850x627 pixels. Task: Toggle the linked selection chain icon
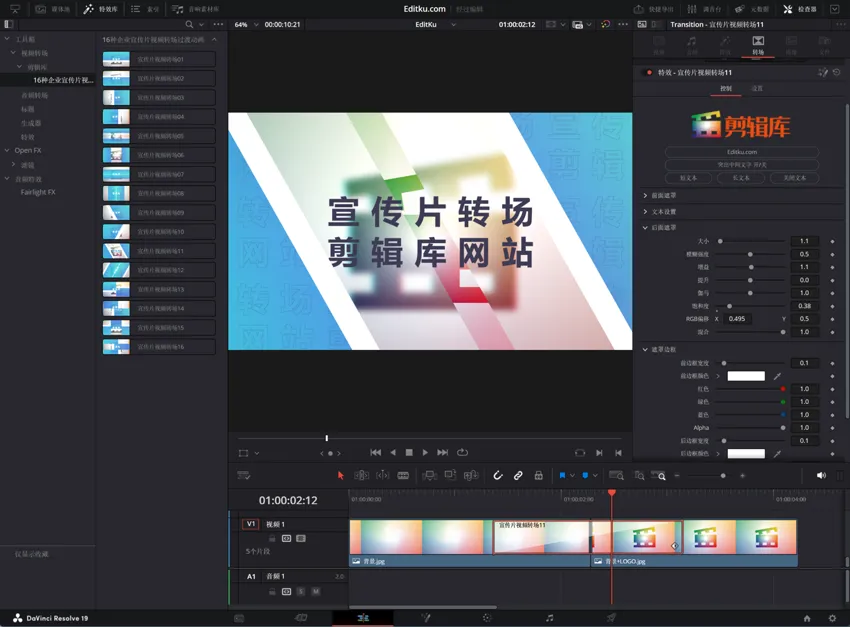pos(518,476)
